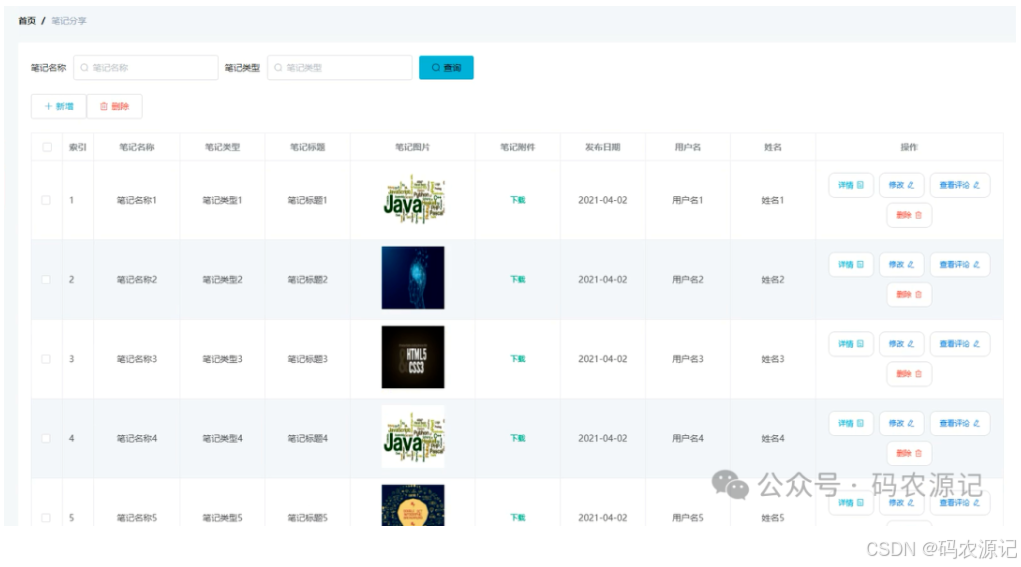
Task: Open the blue AI head image in row 2
Action: coord(413,277)
